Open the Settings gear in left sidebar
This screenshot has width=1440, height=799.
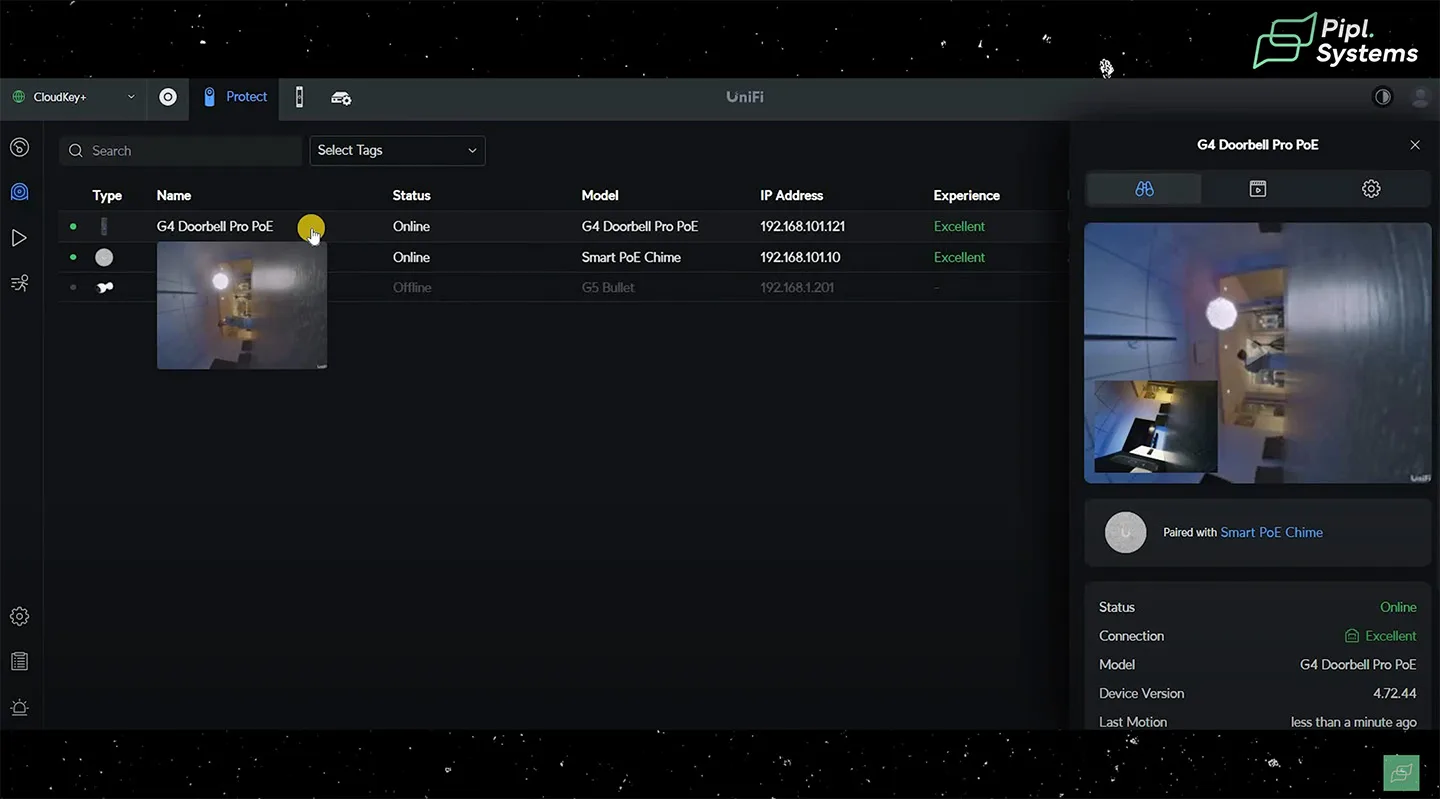tap(19, 616)
